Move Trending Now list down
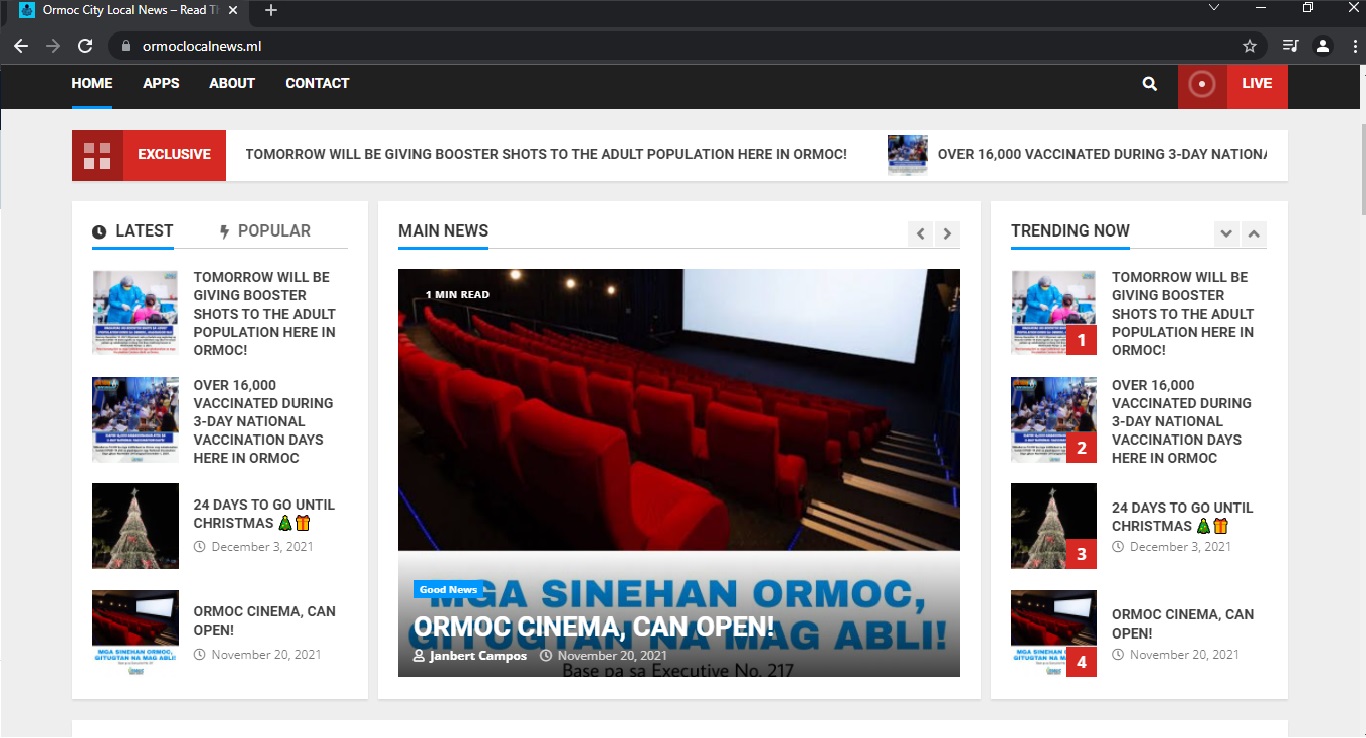The width and height of the screenshot is (1366, 738). pos(1226,234)
